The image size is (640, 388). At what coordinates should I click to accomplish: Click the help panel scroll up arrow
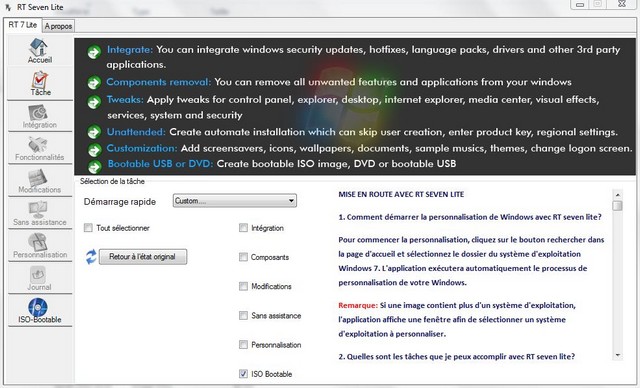click(x=618, y=195)
